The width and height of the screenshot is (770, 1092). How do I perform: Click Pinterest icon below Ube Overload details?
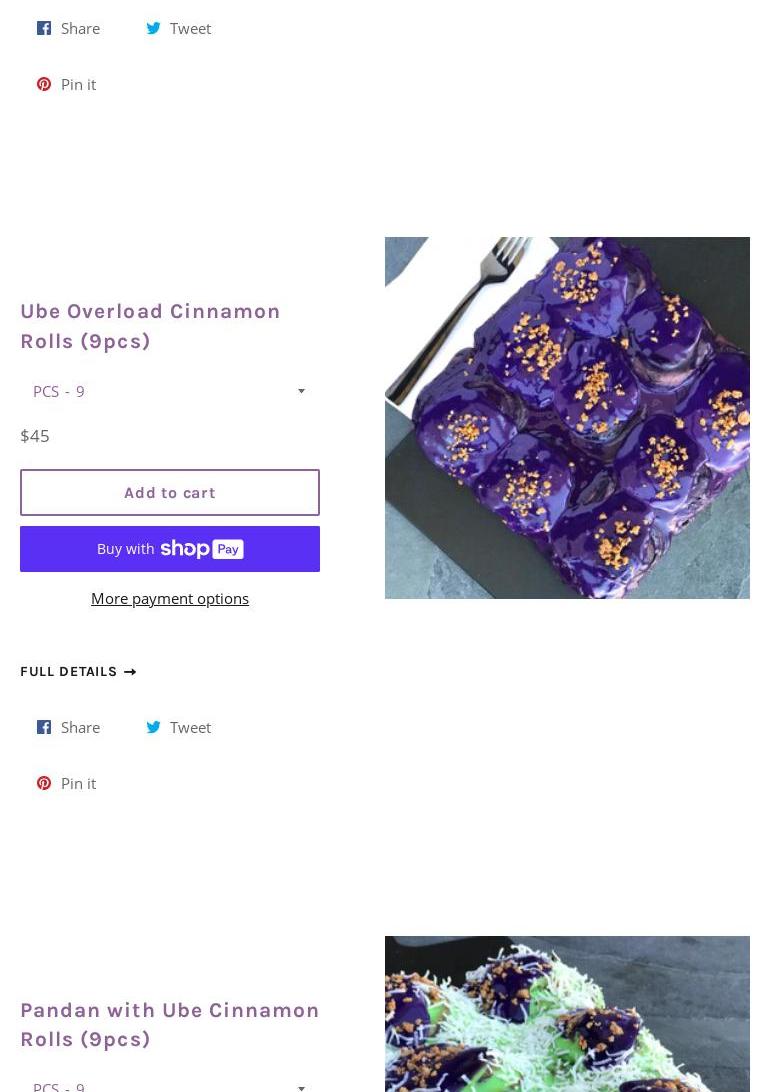click(x=44, y=783)
